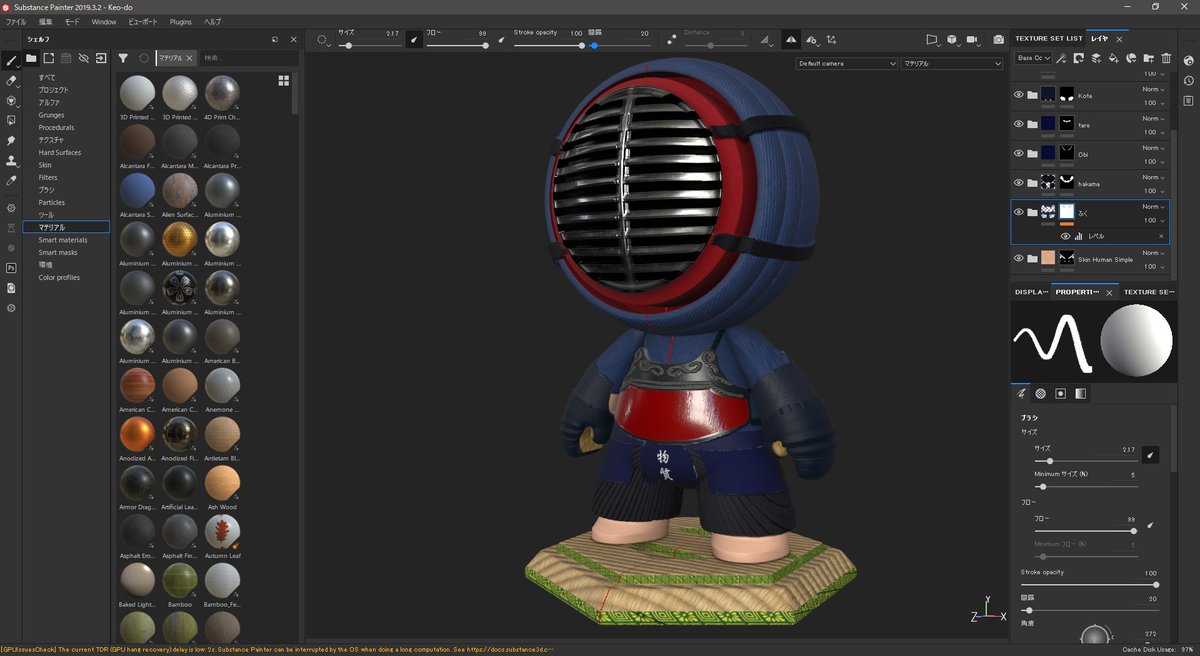Open the Log panel icon on right dock

tap(1188, 100)
